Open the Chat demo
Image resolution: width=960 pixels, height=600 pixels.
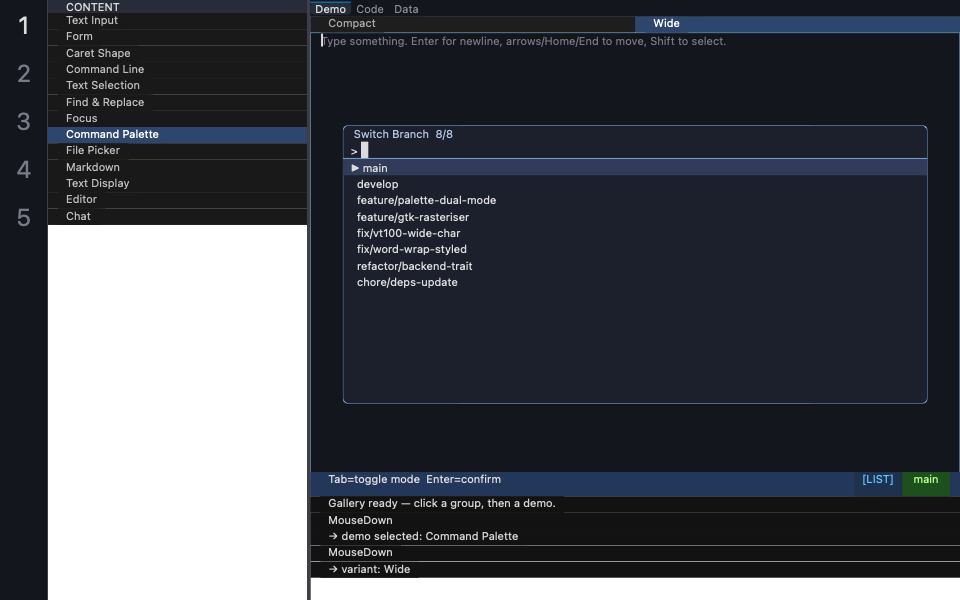click(x=178, y=216)
